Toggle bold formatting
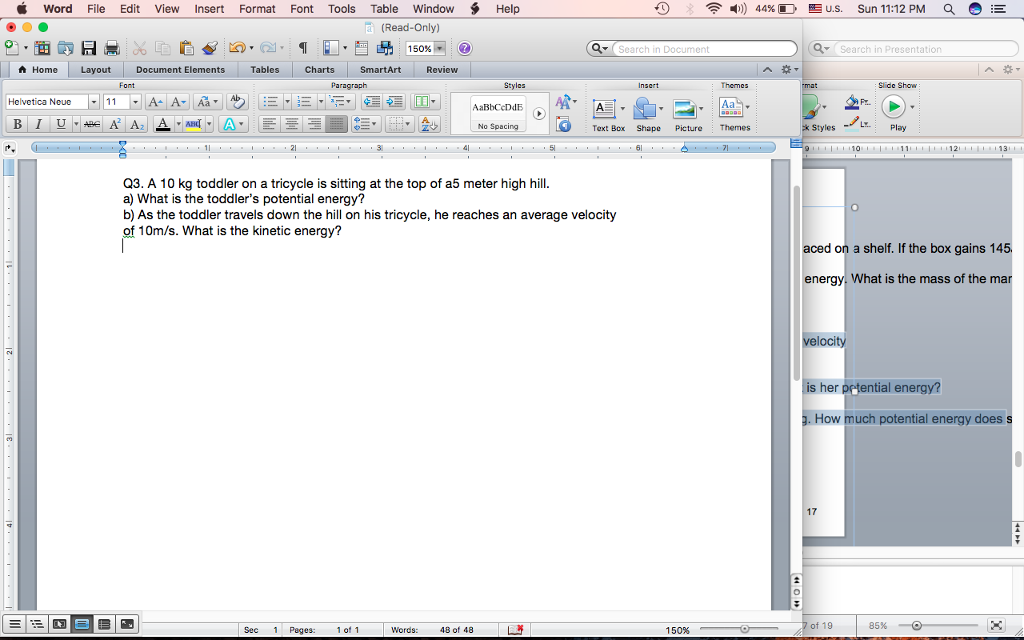1024x640 pixels. [x=17, y=124]
